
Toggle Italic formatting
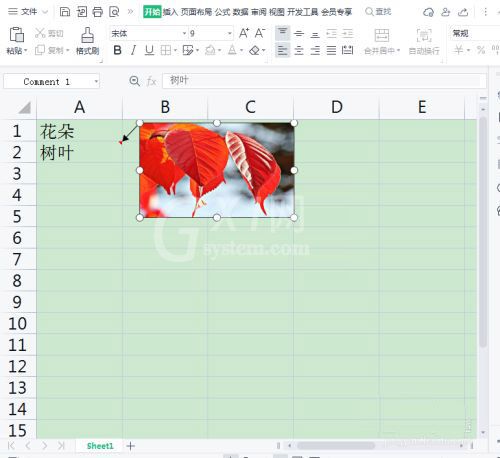coord(133,50)
